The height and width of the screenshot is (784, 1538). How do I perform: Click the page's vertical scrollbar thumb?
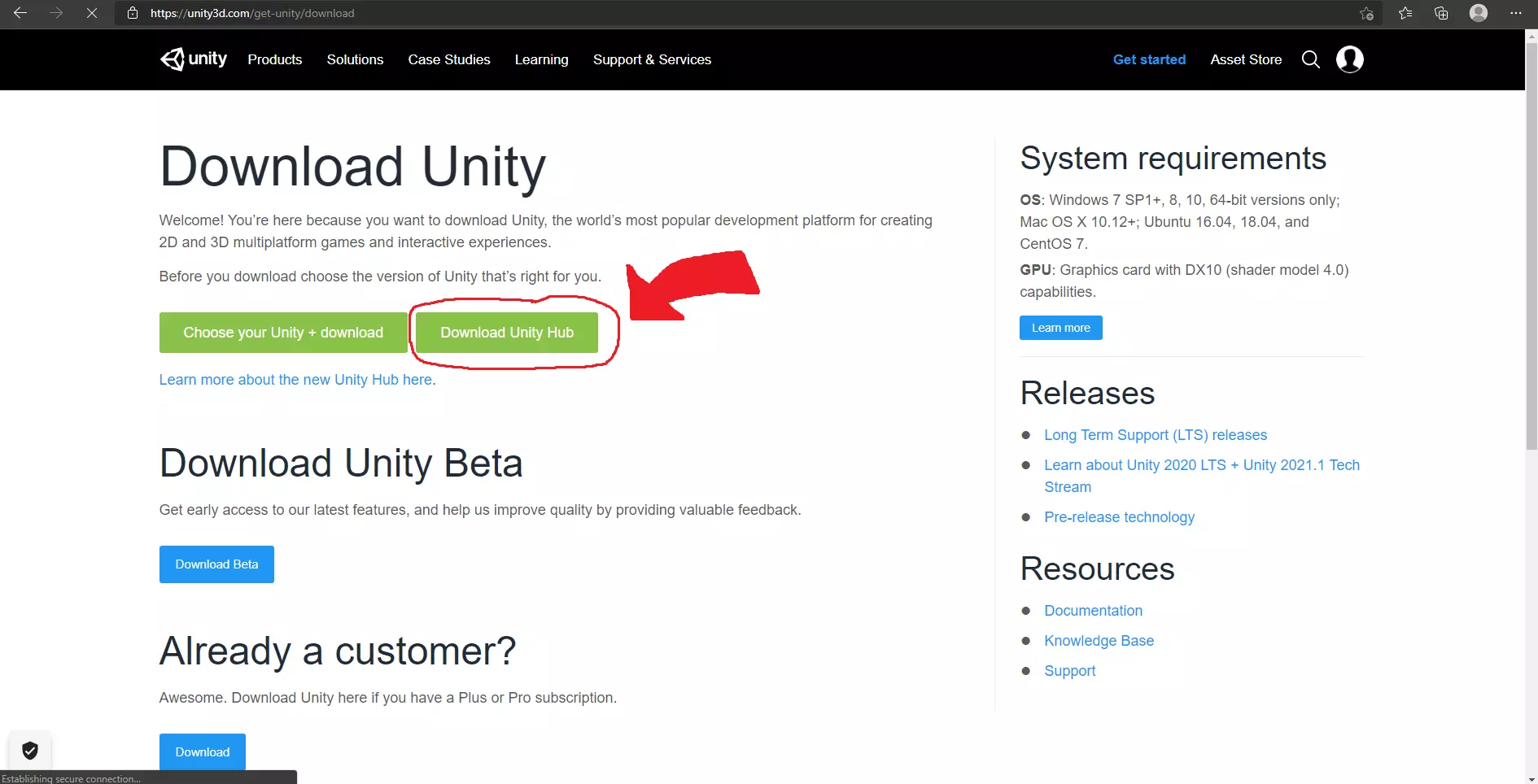pyautogui.click(x=1531, y=244)
